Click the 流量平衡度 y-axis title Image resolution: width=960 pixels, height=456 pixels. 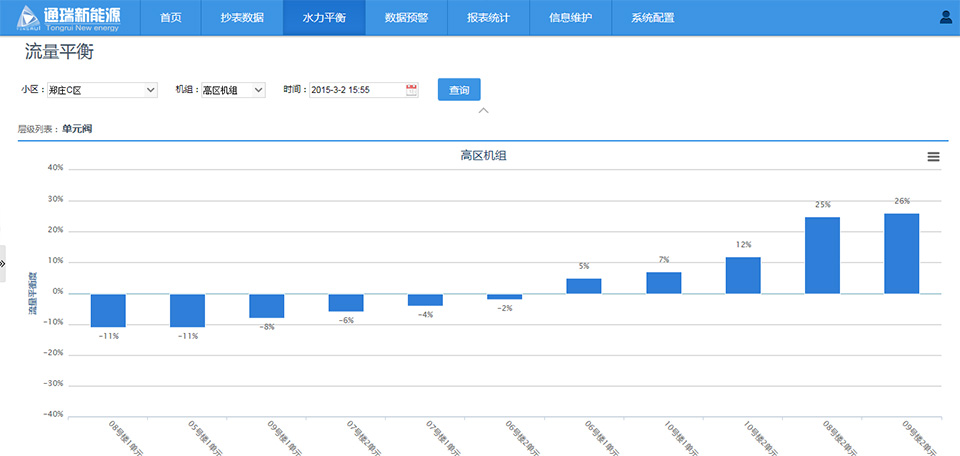coord(32,293)
